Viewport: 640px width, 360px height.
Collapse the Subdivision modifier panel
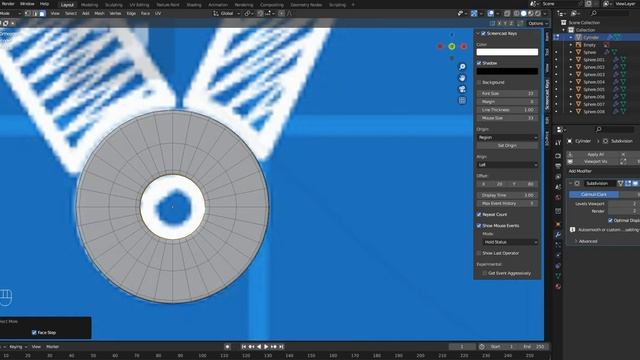[570, 184]
